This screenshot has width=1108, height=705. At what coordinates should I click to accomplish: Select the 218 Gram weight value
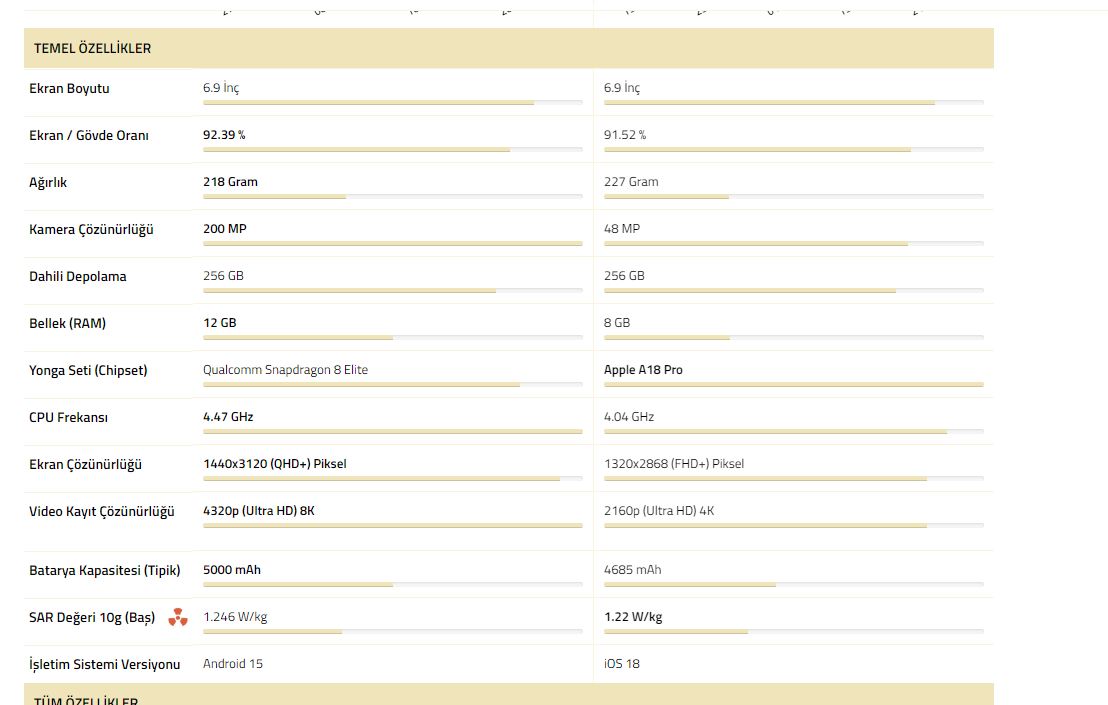click(230, 182)
